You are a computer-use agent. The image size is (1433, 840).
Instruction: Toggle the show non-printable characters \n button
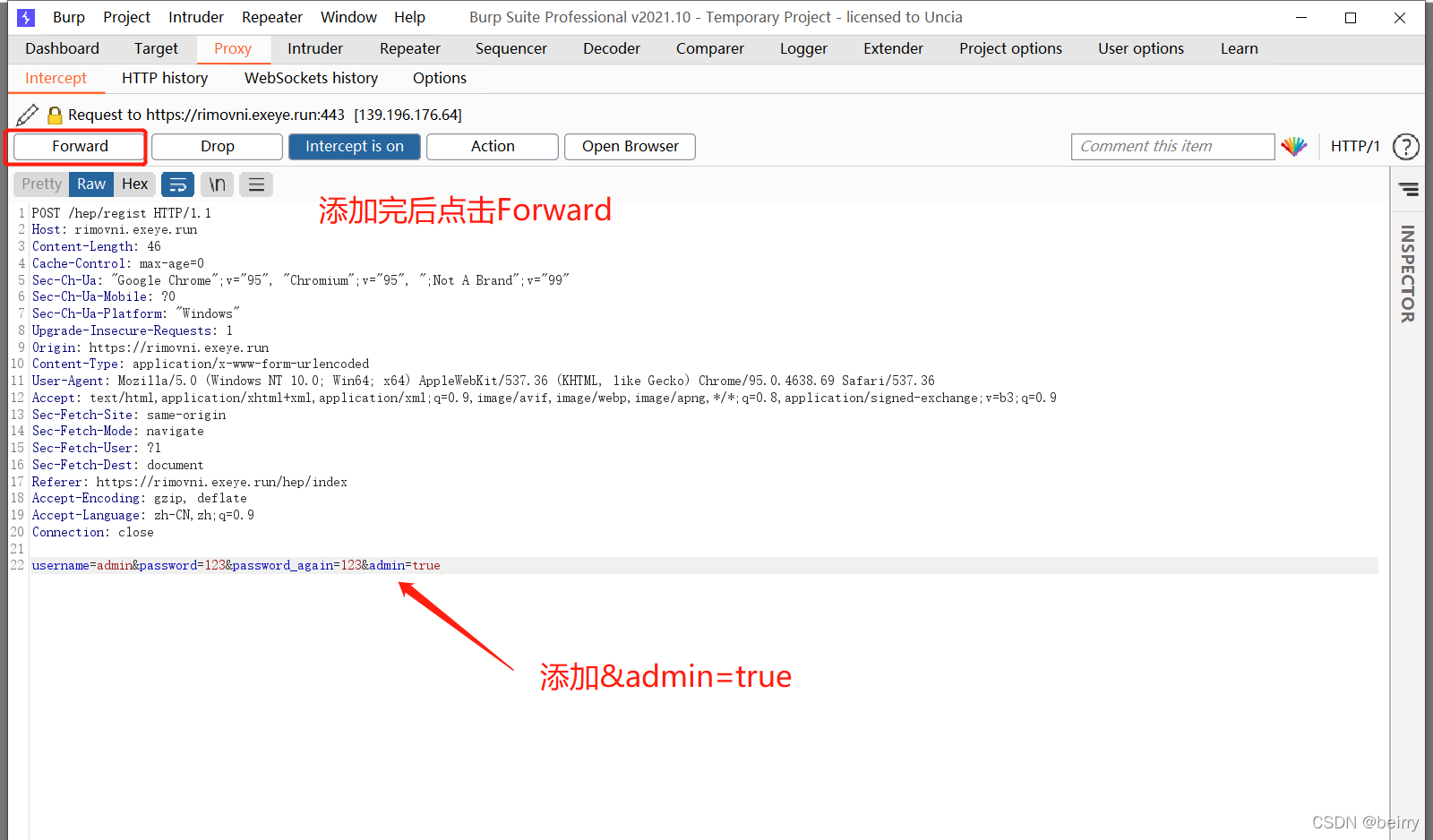point(217,184)
